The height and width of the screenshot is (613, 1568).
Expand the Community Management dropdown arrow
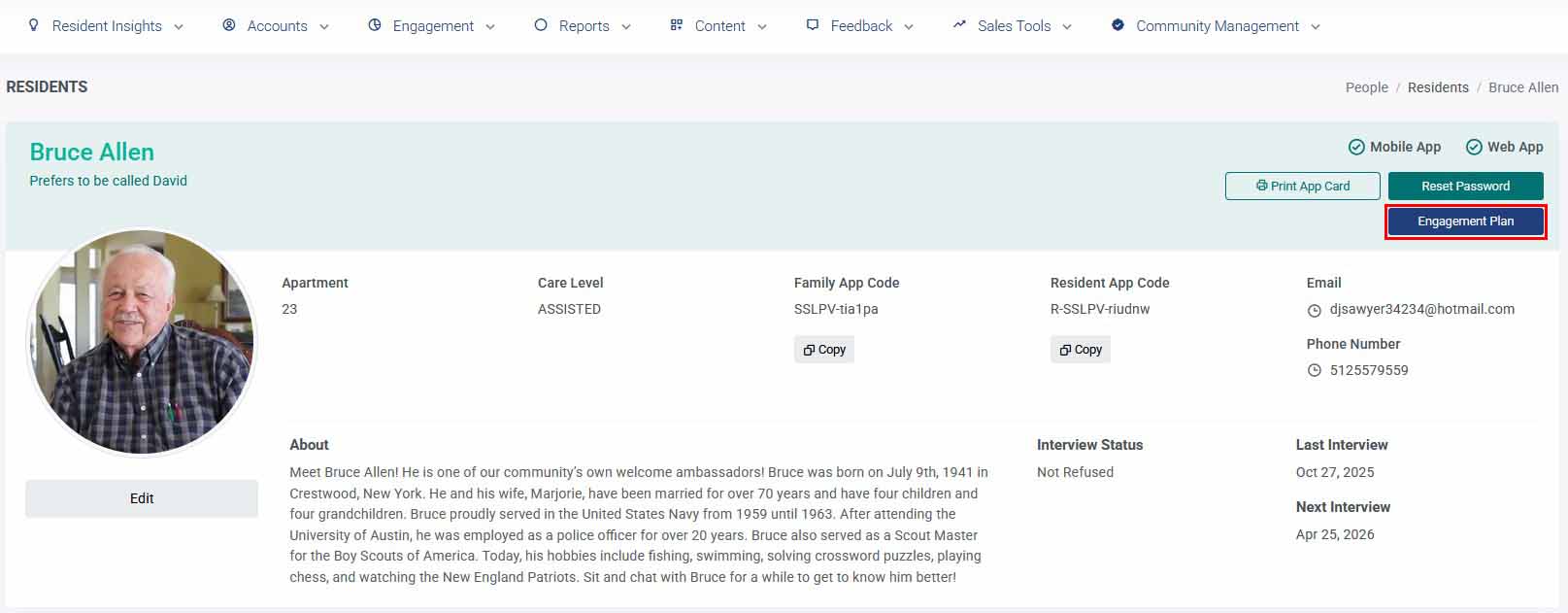point(1316,27)
